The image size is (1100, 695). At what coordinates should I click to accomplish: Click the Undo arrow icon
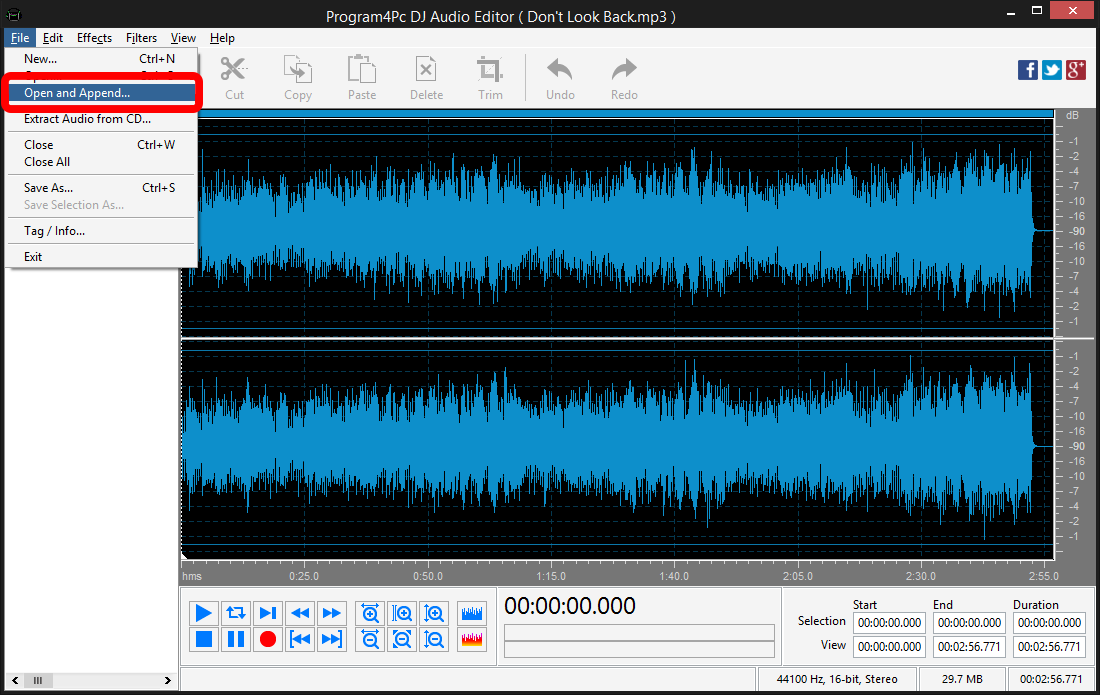(x=559, y=75)
